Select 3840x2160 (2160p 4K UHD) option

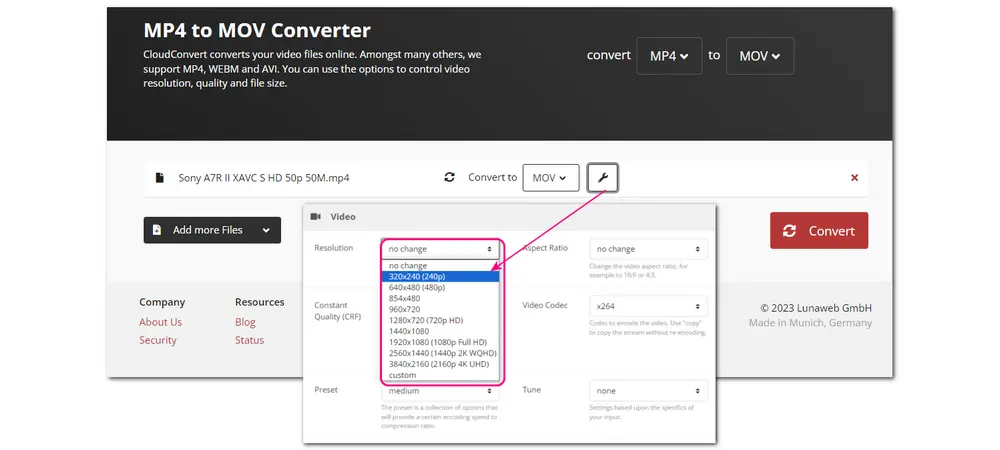(x=438, y=364)
